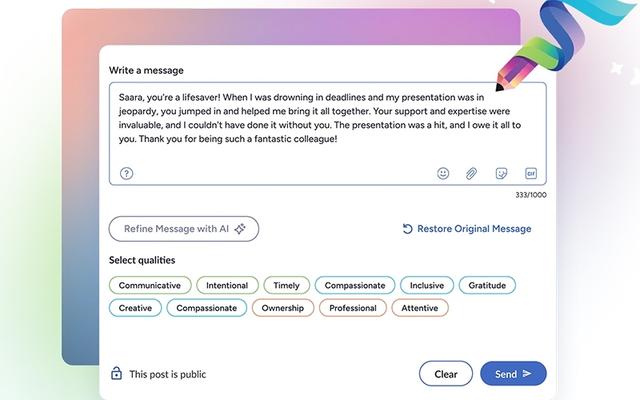Screen dimensions: 640x400
Task: Send the message
Action: tap(513, 374)
